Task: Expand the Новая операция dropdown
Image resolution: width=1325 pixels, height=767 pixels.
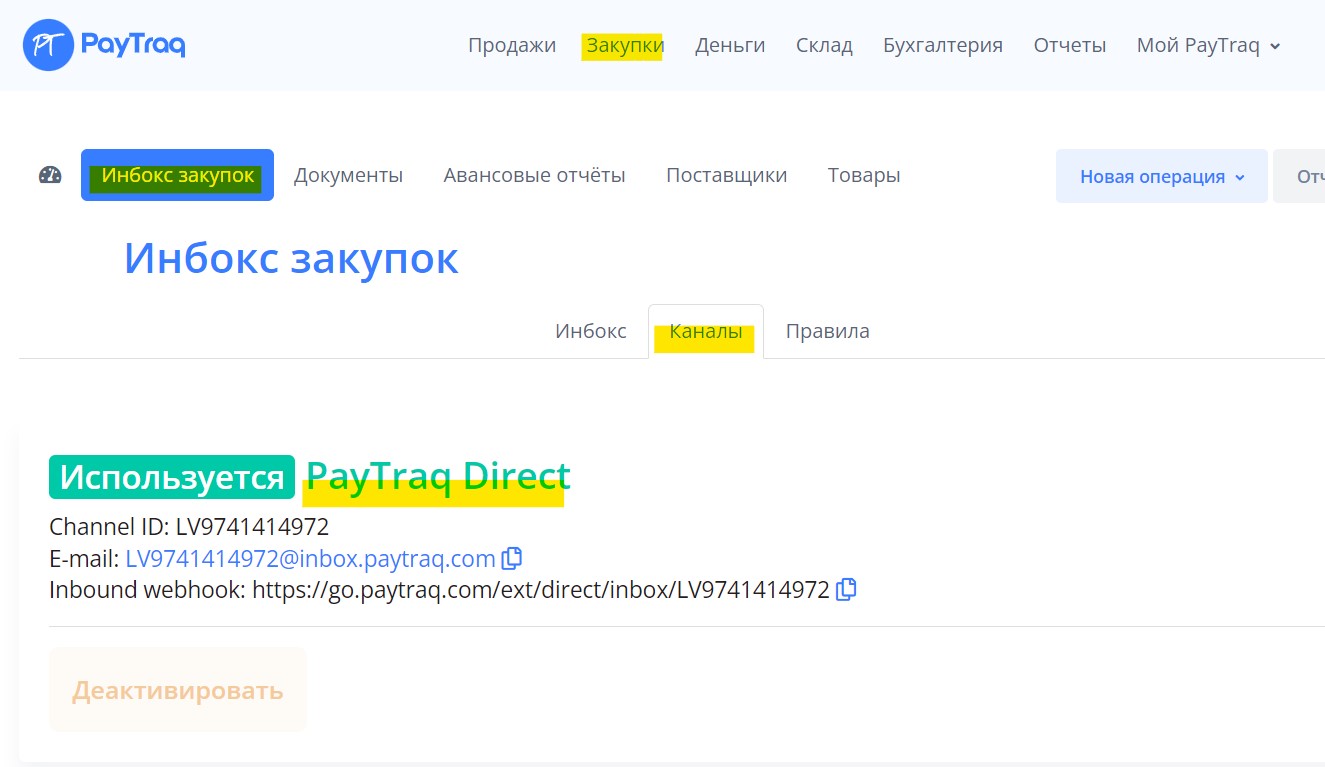Action: click(1162, 176)
